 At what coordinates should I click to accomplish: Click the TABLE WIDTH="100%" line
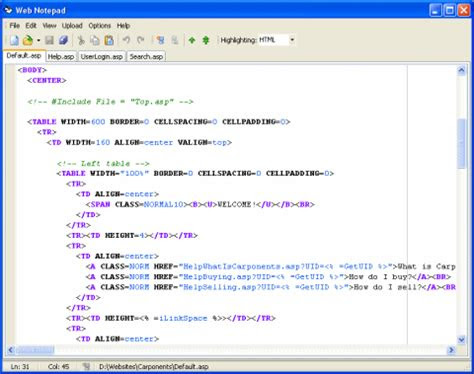point(195,173)
